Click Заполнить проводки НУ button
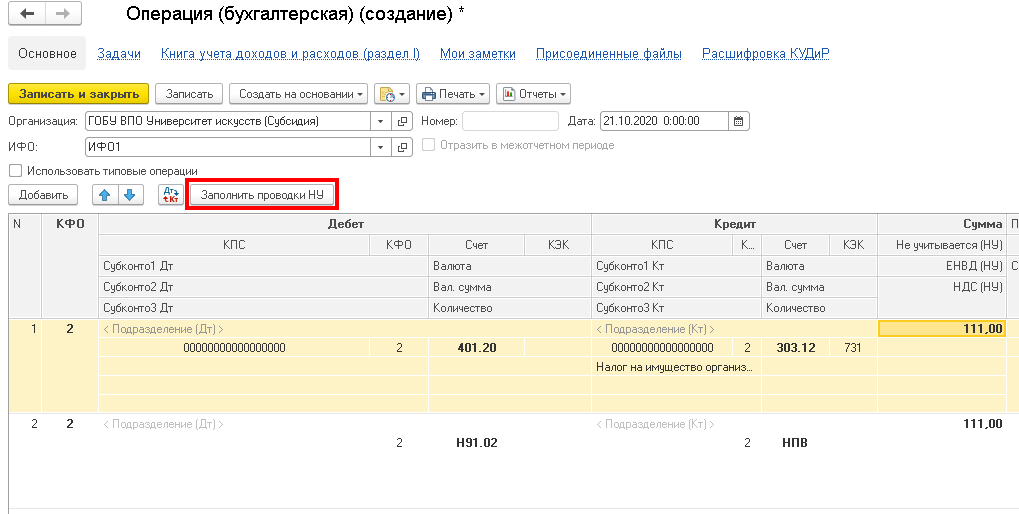This screenshot has width=1019, height=514. coord(262,195)
